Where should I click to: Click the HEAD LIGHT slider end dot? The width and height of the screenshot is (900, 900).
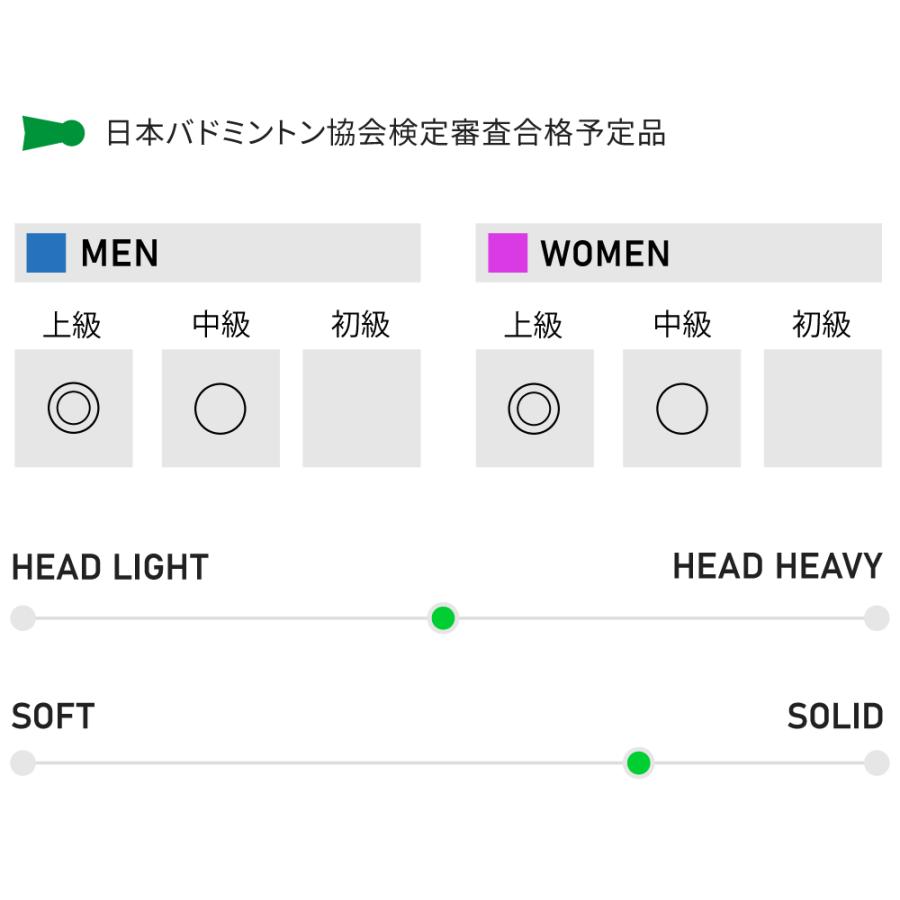[23, 618]
